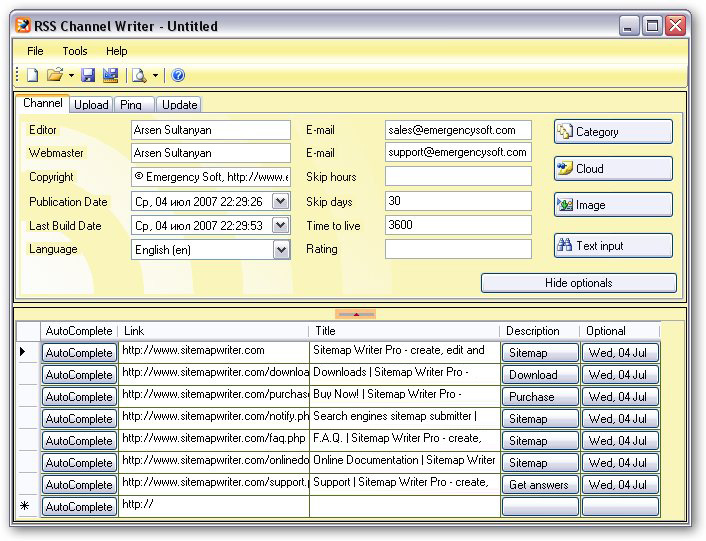
Task: Click the Title column header
Action: [x=404, y=331]
